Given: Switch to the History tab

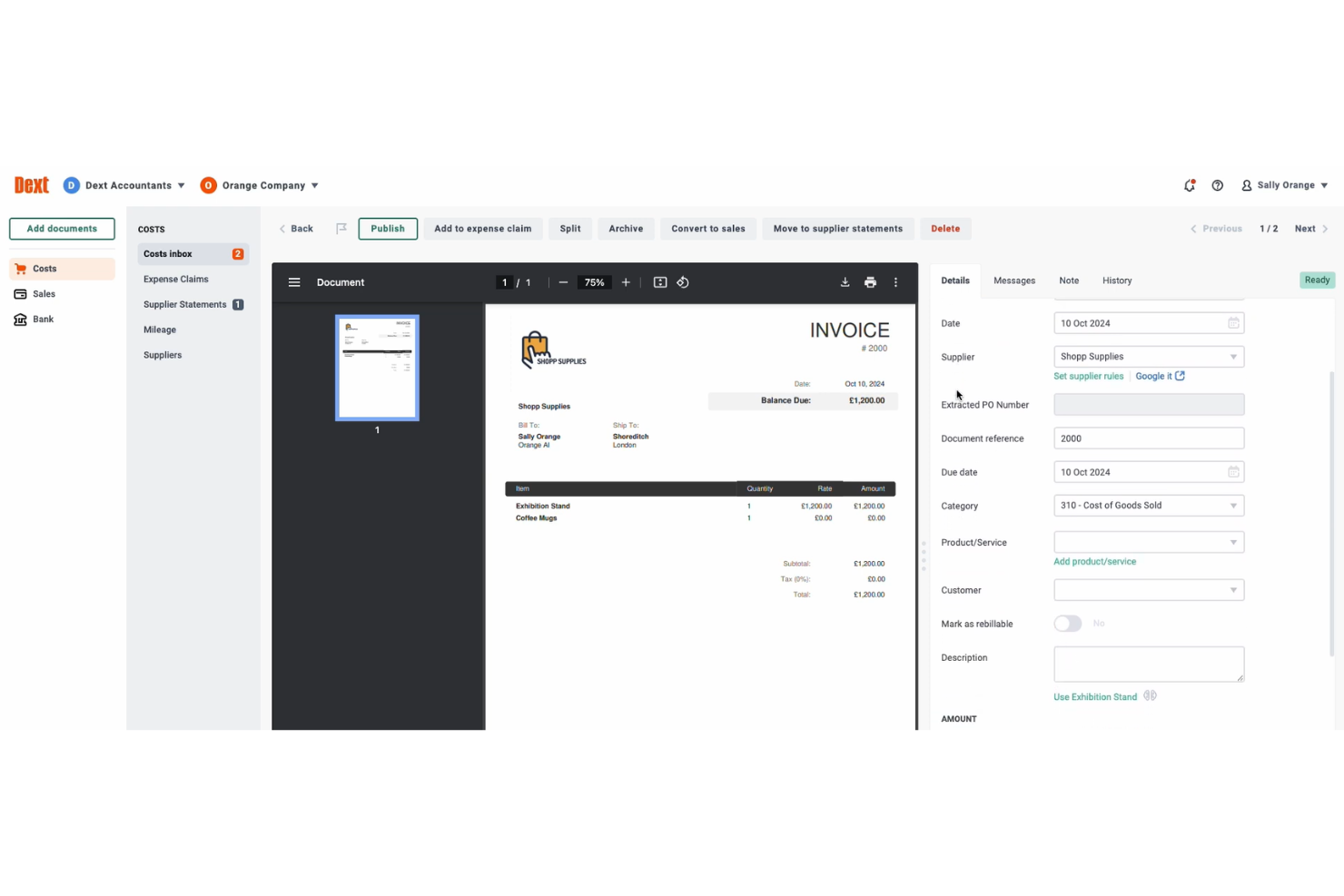Looking at the screenshot, I should (x=1116, y=281).
